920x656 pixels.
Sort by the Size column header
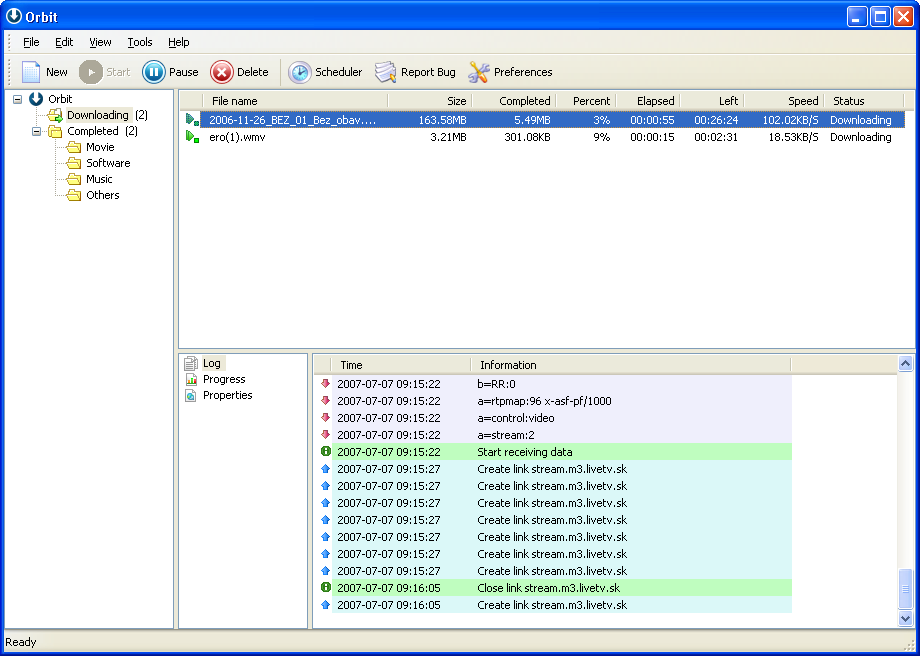pos(429,101)
